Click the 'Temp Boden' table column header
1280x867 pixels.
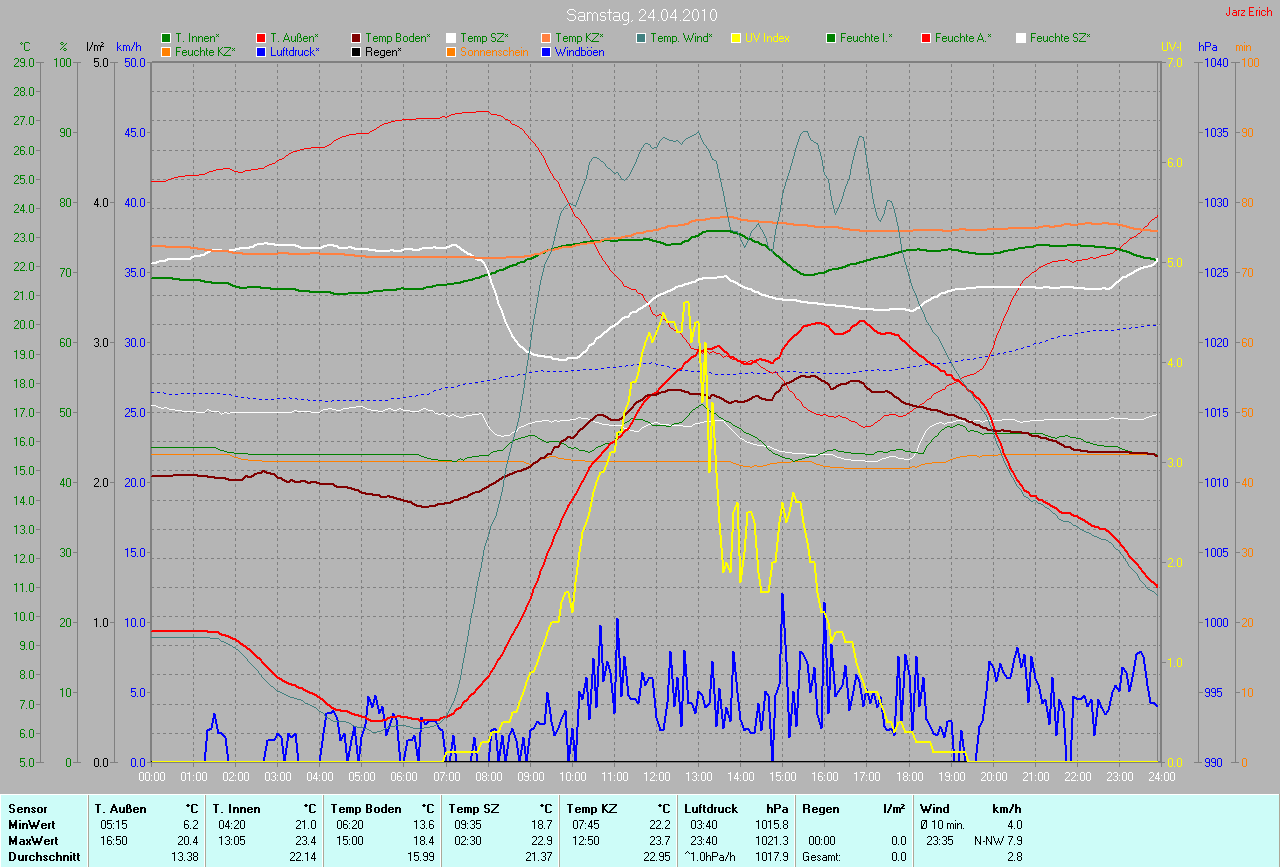pyautogui.click(x=366, y=808)
